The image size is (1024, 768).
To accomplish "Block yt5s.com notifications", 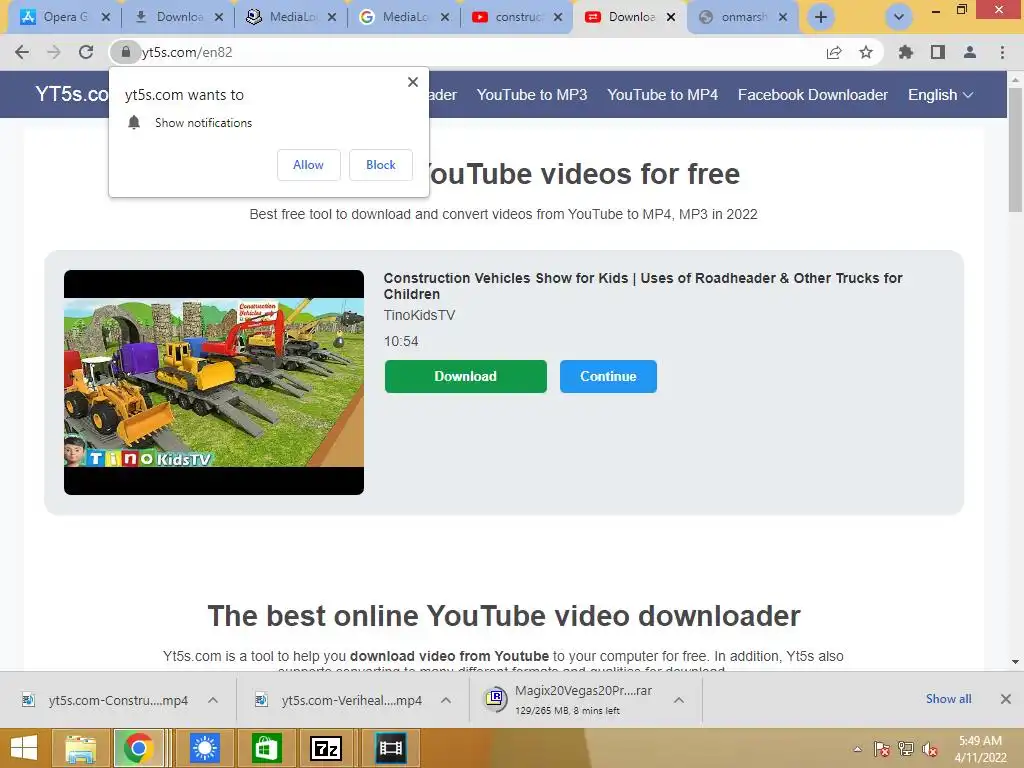I will coord(381,165).
